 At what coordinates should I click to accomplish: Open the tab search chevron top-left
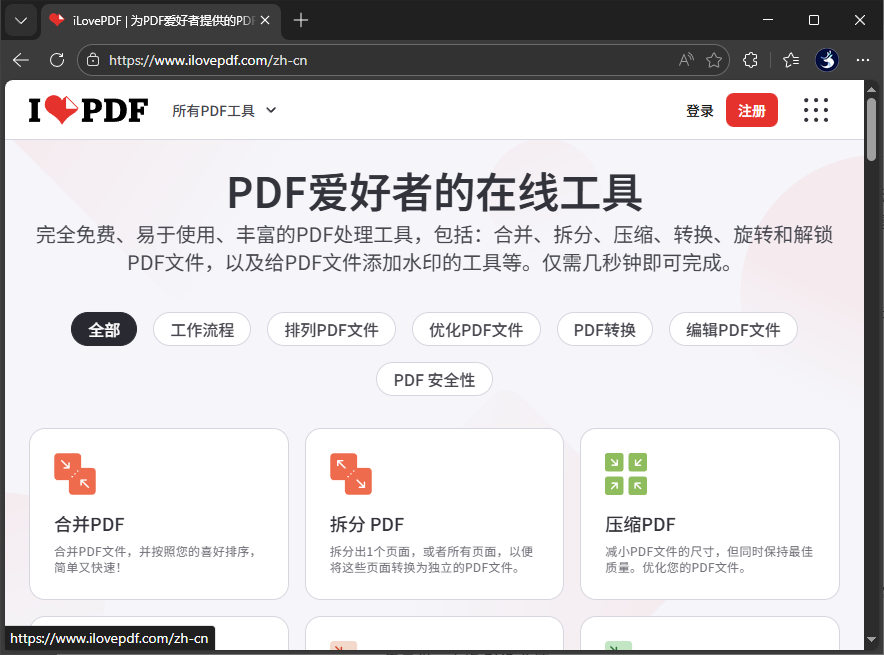point(20,20)
